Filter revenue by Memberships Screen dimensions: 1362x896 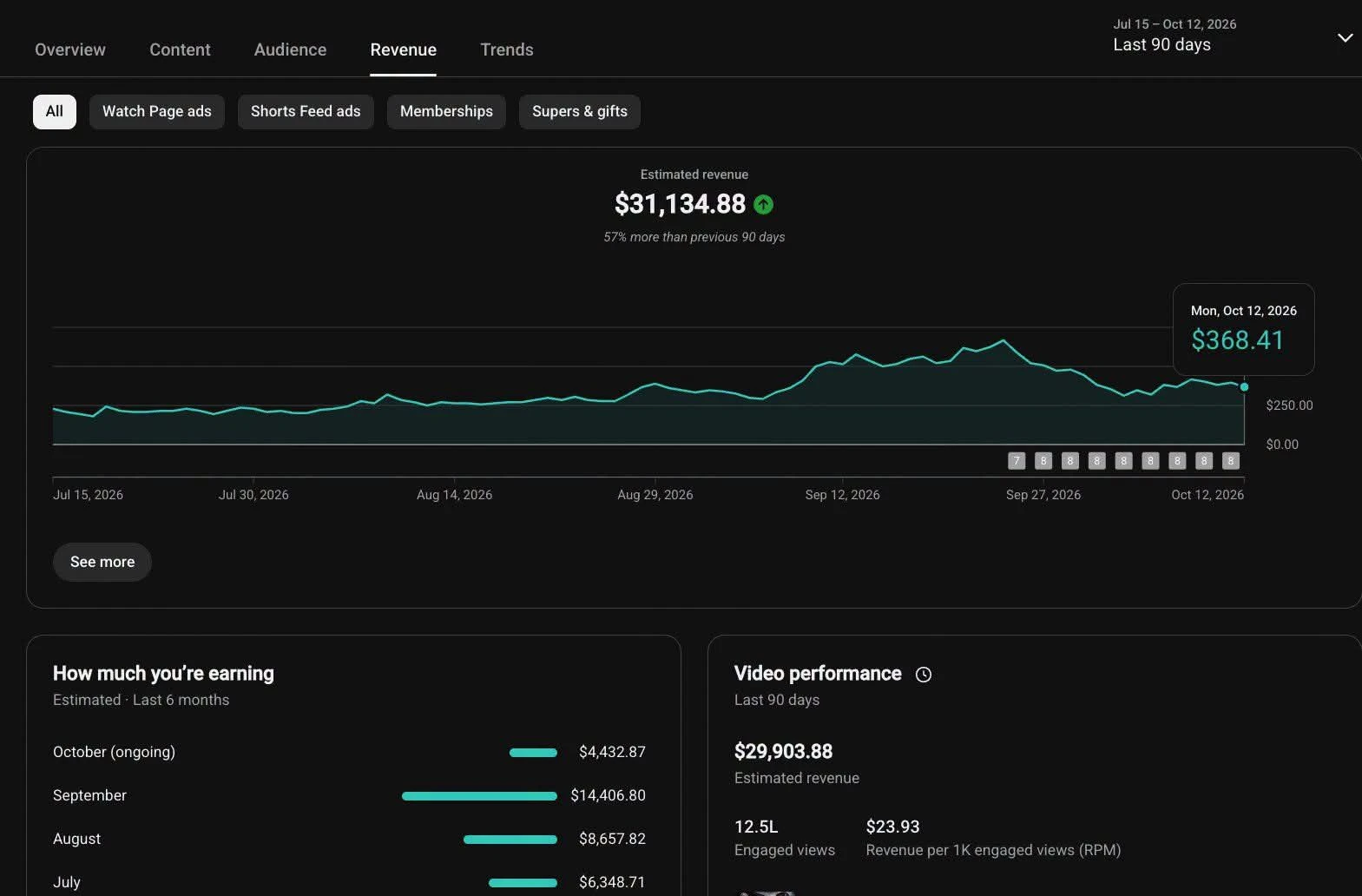tap(446, 111)
